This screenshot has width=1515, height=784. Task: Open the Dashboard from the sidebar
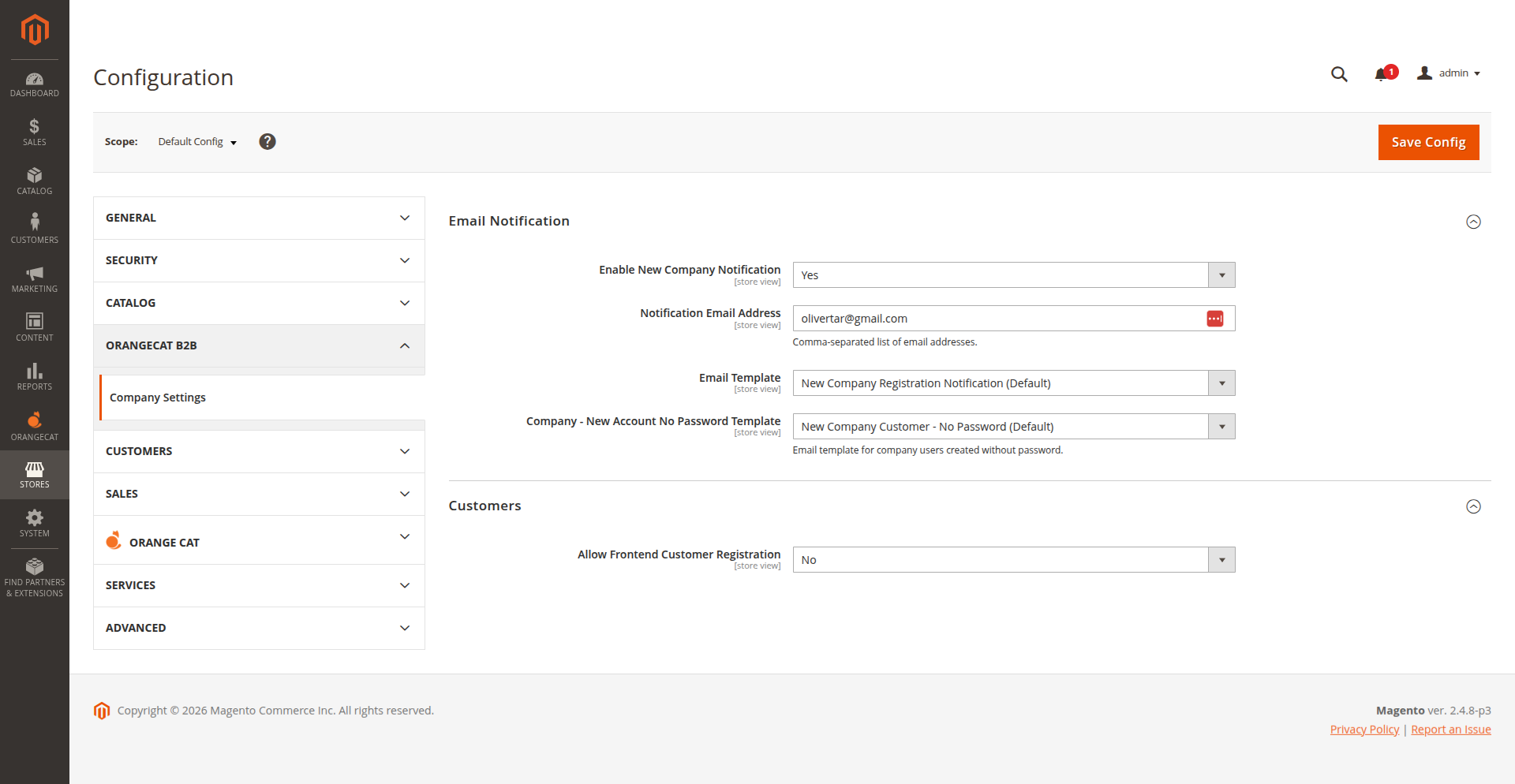34,82
